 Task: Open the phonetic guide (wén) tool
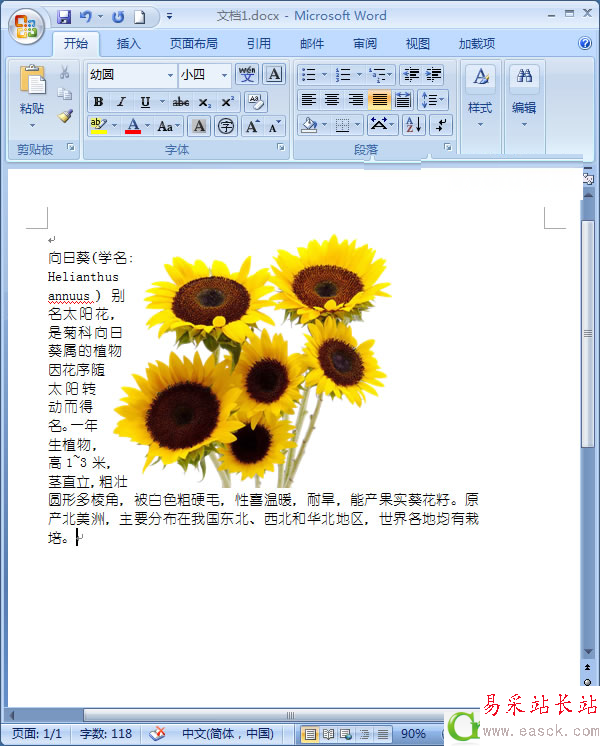tap(247, 75)
